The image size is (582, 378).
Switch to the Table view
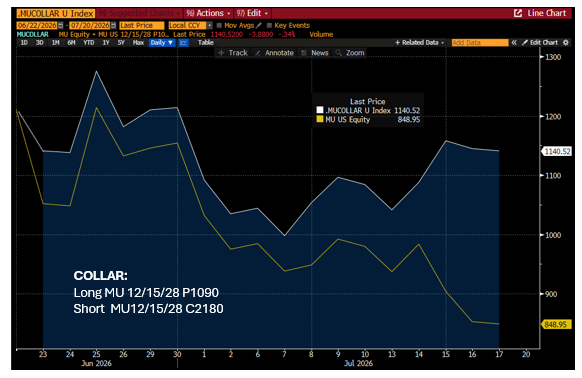tap(206, 42)
